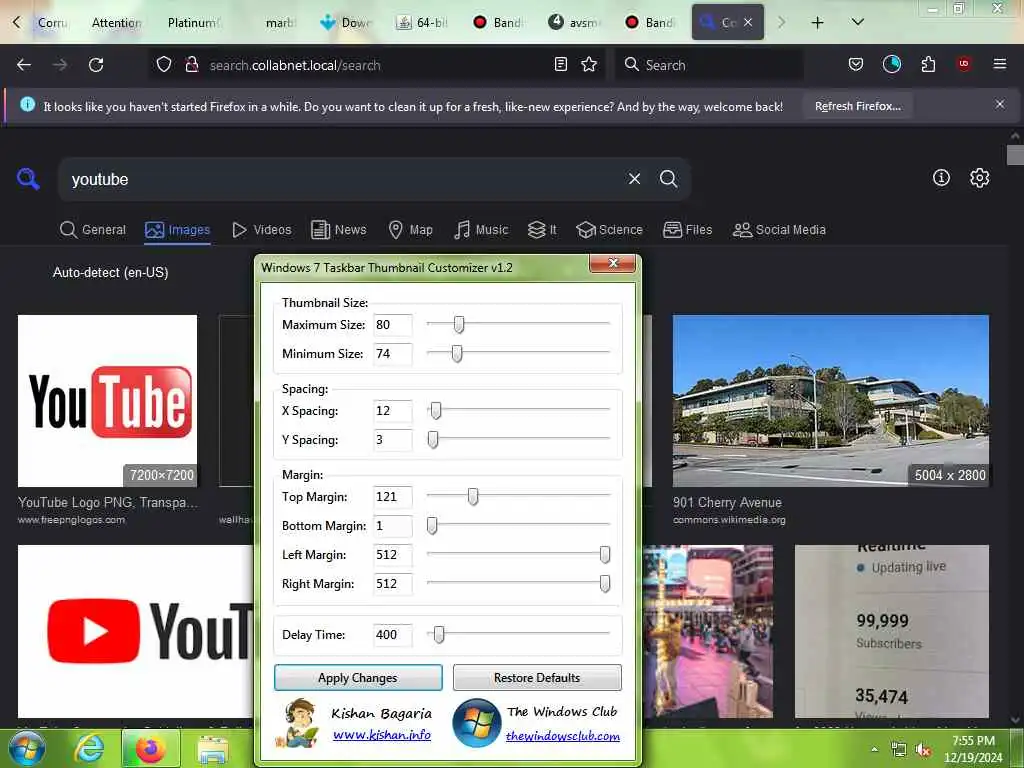
Task: Open Windows Explorer from the taskbar
Action: coord(213,750)
